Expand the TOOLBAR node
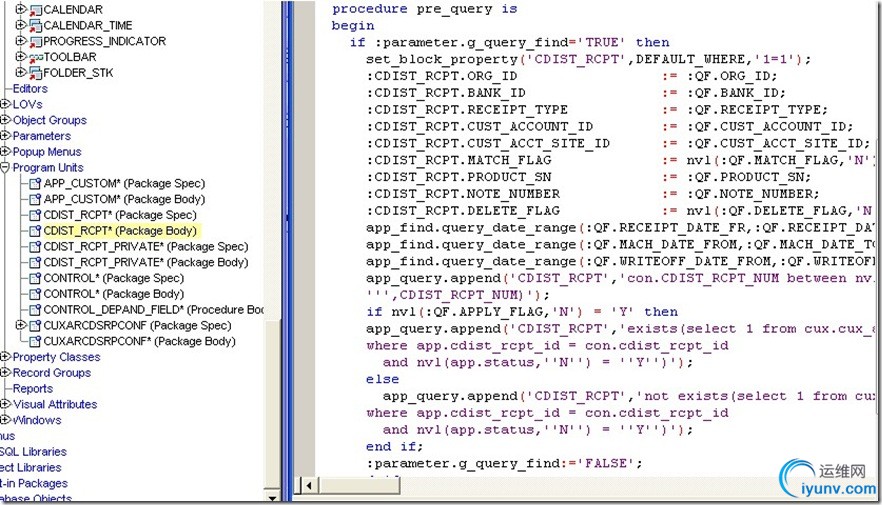Screen dimensions: 882x505 tap(20, 56)
